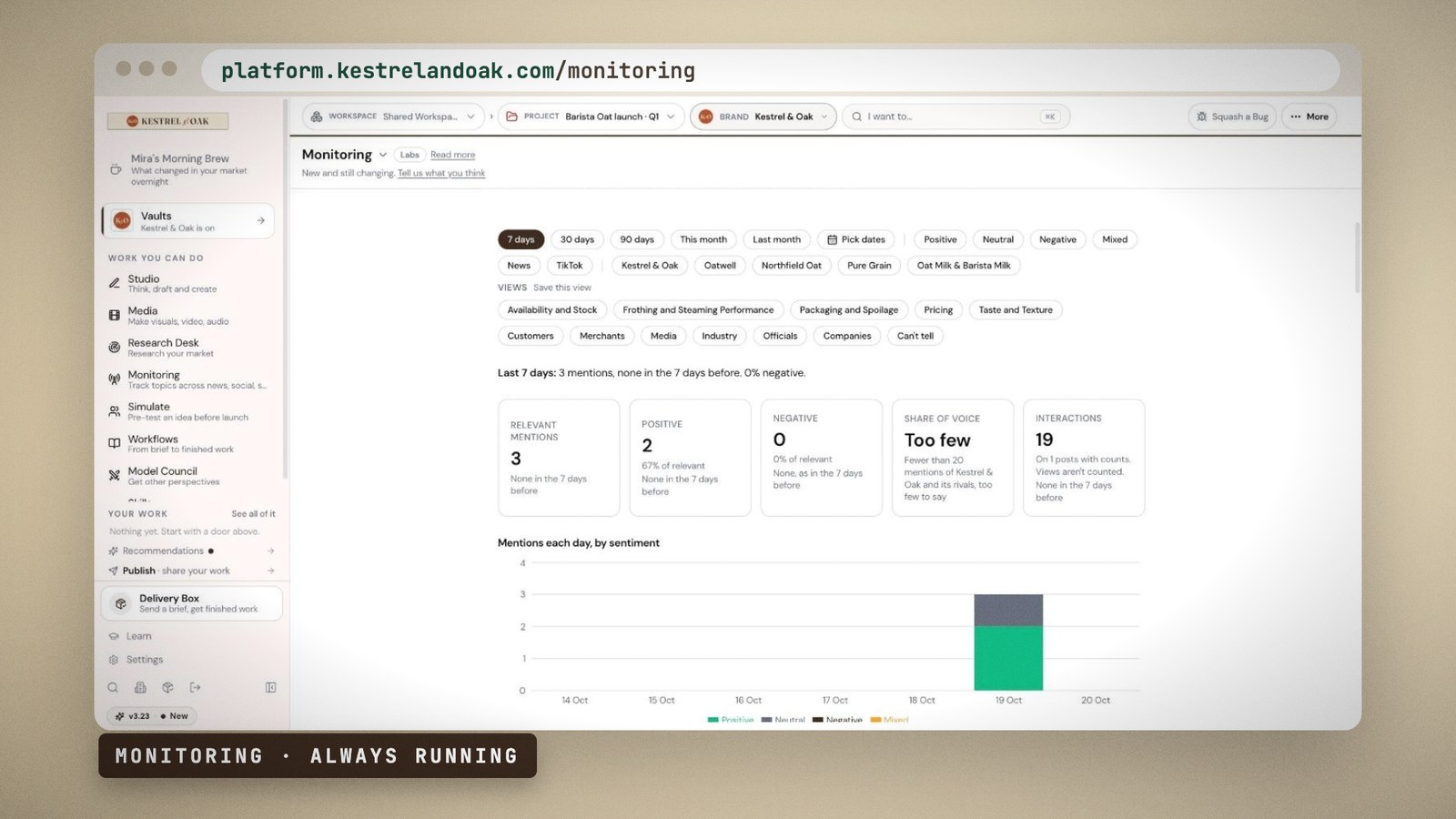The image size is (1456, 819).
Task: Open the Project Barista Oat launch dropdown
Action: coord(591,116)
